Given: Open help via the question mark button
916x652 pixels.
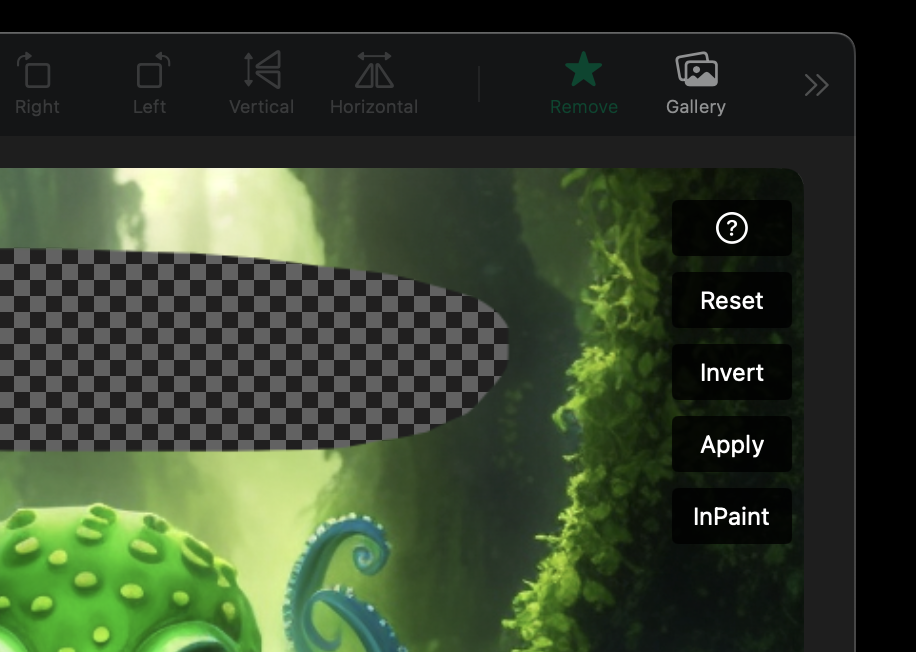Looking at the screenshot, I should coord(731,229).
